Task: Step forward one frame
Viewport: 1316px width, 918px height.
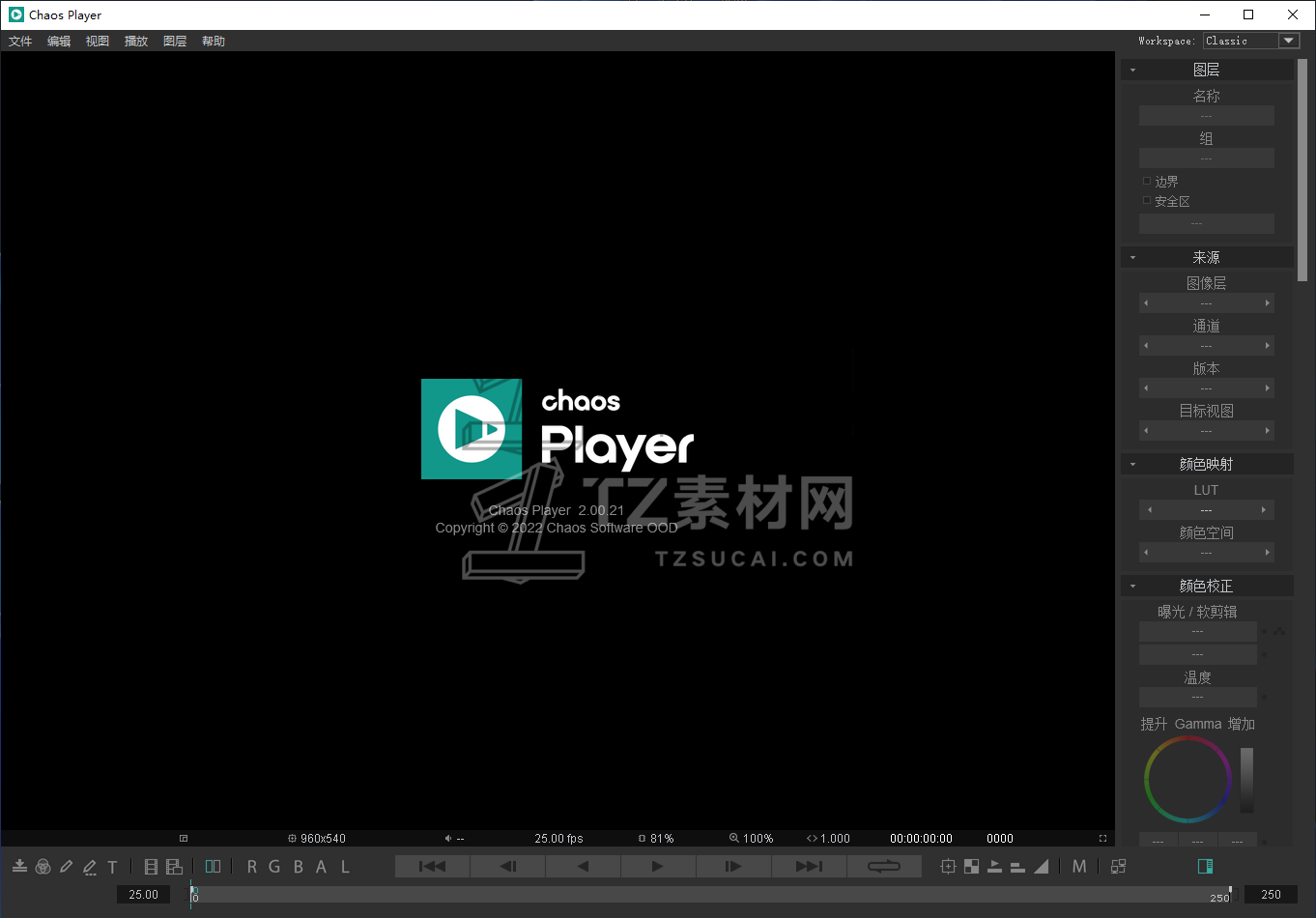Action: coord(733,867)
